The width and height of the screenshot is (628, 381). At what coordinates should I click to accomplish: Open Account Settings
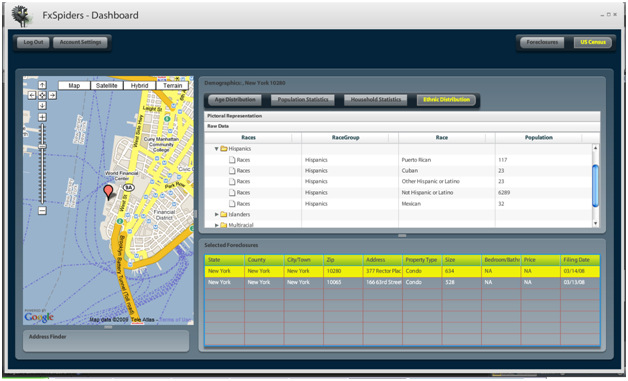[x=80, y=42]
